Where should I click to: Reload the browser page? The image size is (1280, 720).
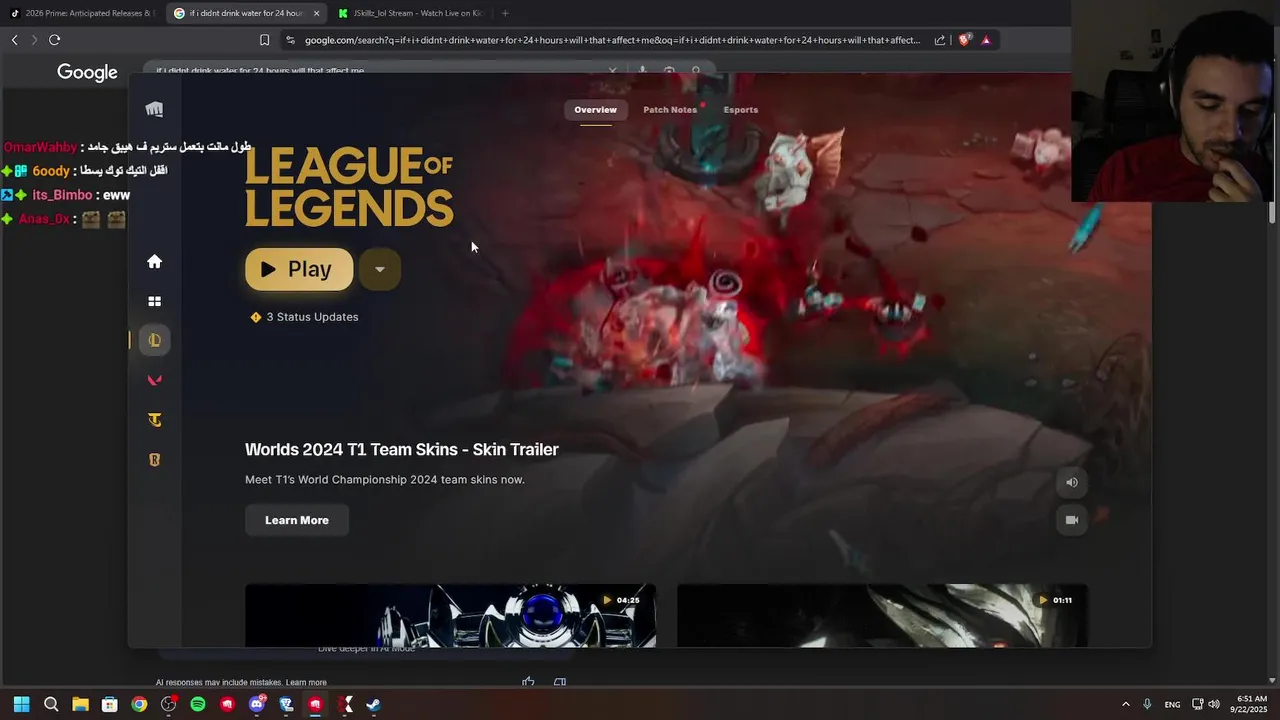pyautogui.click(x=54, y=40)
